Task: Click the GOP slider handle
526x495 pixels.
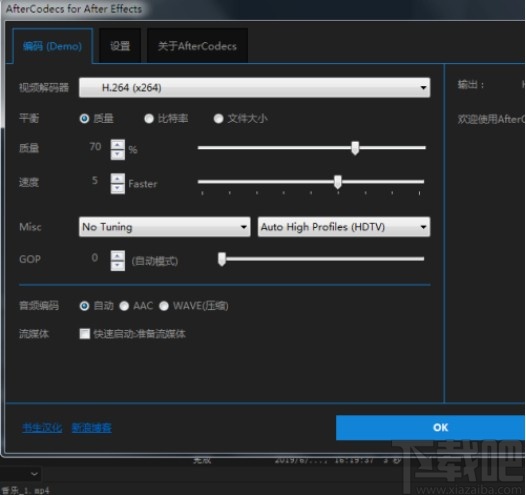Action: point(222,259)
